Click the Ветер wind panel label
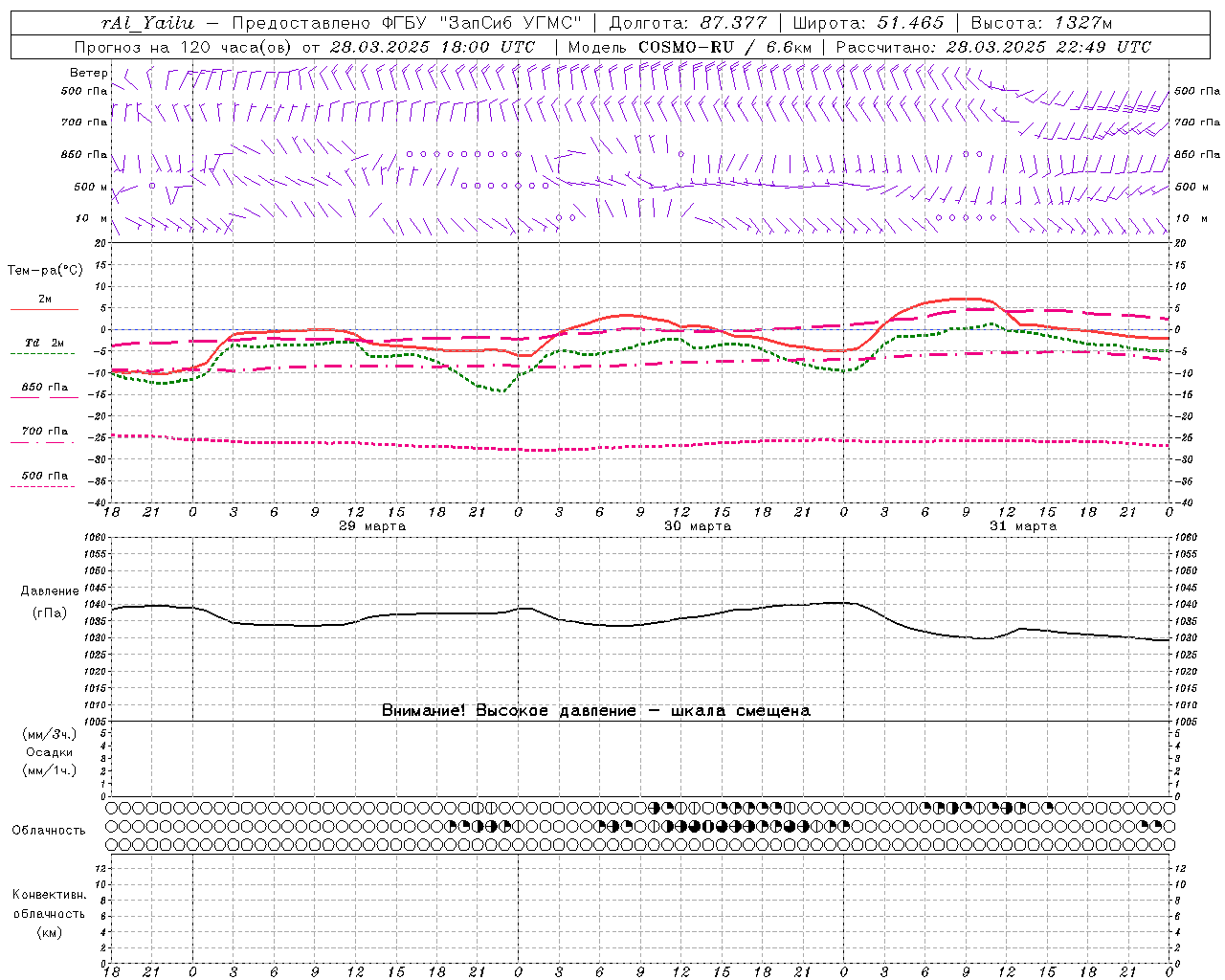This screenshot has width=1225, height=980. tap(88, 73)
